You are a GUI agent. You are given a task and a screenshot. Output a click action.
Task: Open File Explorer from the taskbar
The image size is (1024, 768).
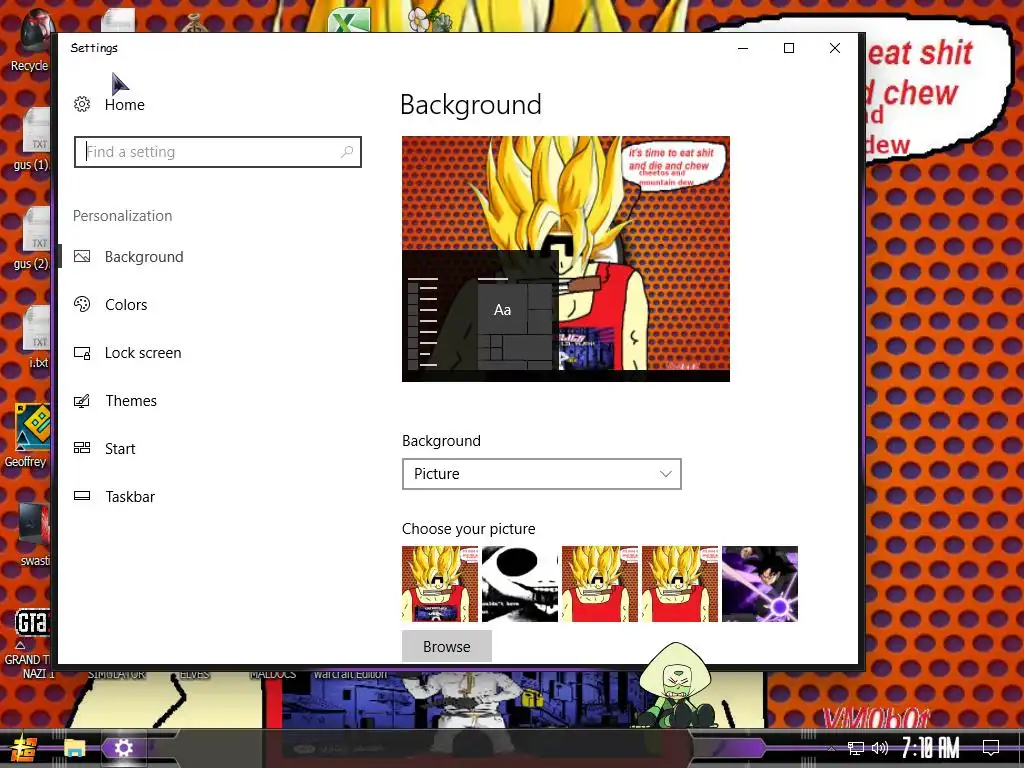74,748
